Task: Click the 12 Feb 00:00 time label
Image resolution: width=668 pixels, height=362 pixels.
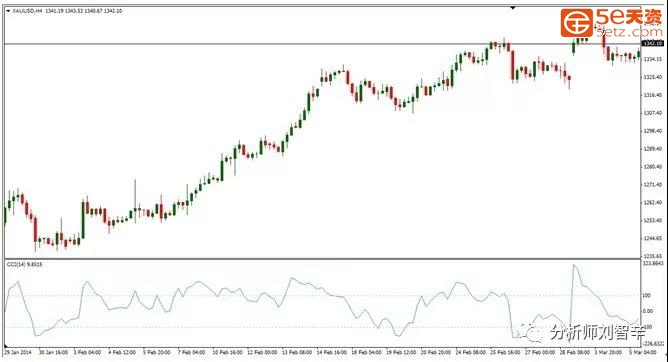Action: (262, 353)
